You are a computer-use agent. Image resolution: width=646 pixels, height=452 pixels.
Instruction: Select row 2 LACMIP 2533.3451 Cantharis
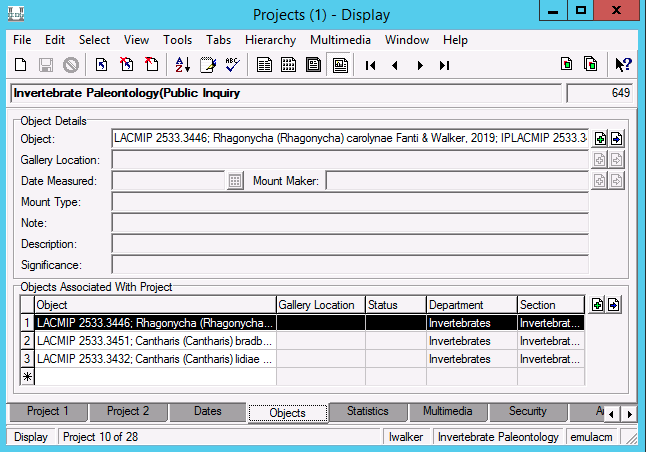click(x=155, y=341)
